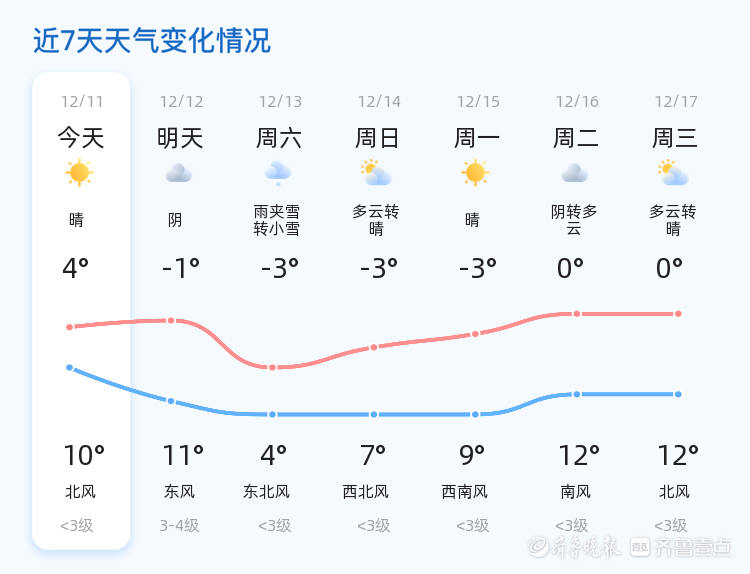This screenshot has width=750, height=574.
Task: Select the 今天 day tab
Action: [x=81, y=138]
